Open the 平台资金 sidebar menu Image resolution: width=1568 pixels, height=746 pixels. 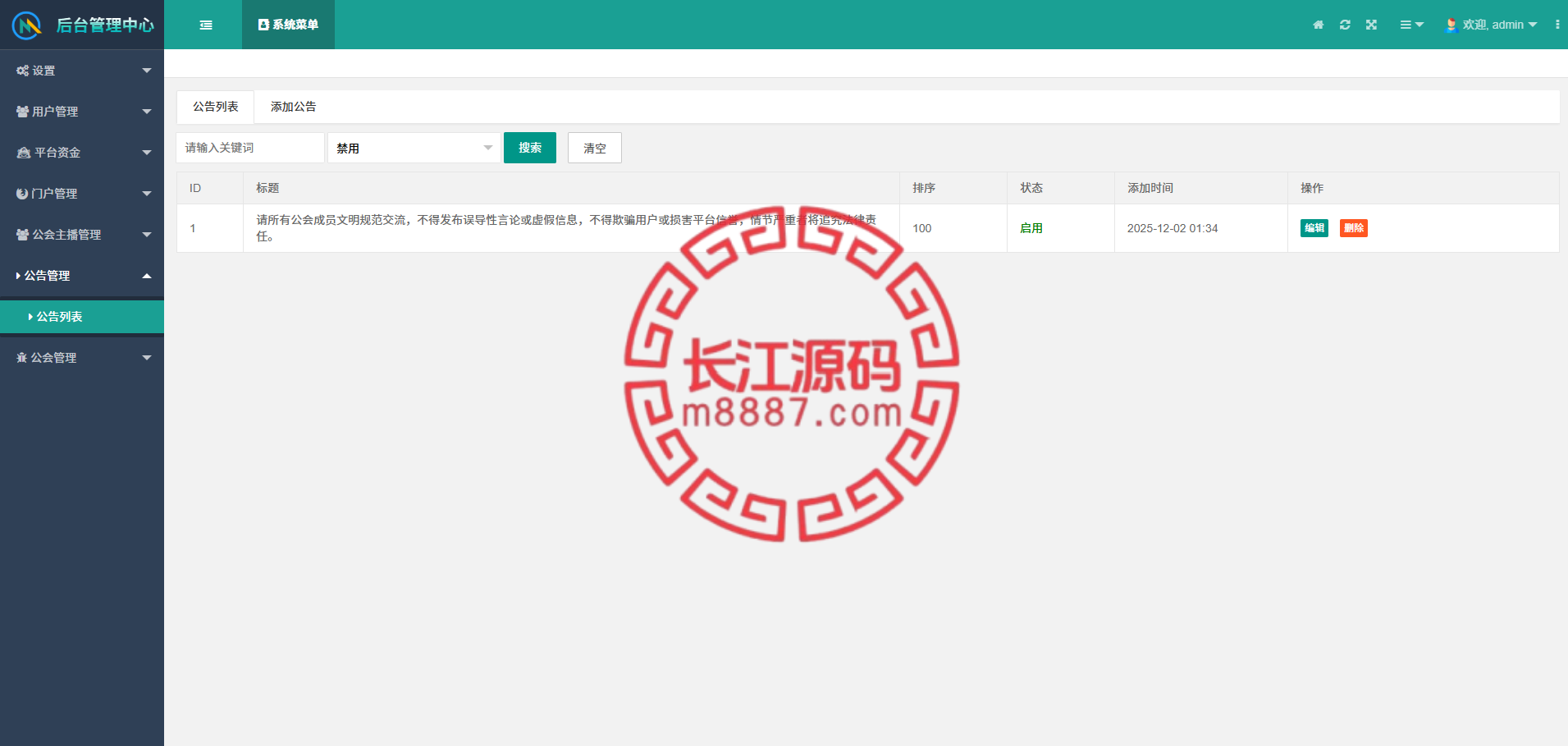82,153
